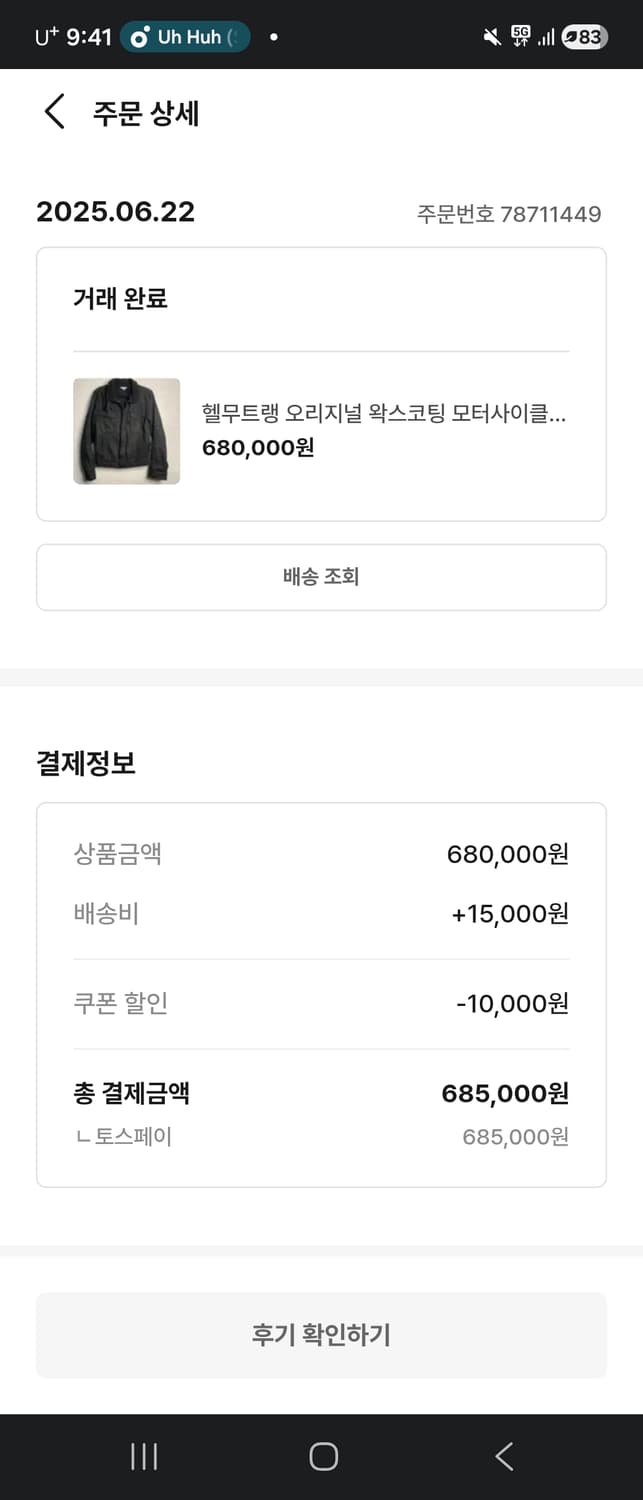Image resolution: width=643 pixels, height=1500 pixels.
Task: Tap the cellular signal strength bars
Action: tap(547, 36)
